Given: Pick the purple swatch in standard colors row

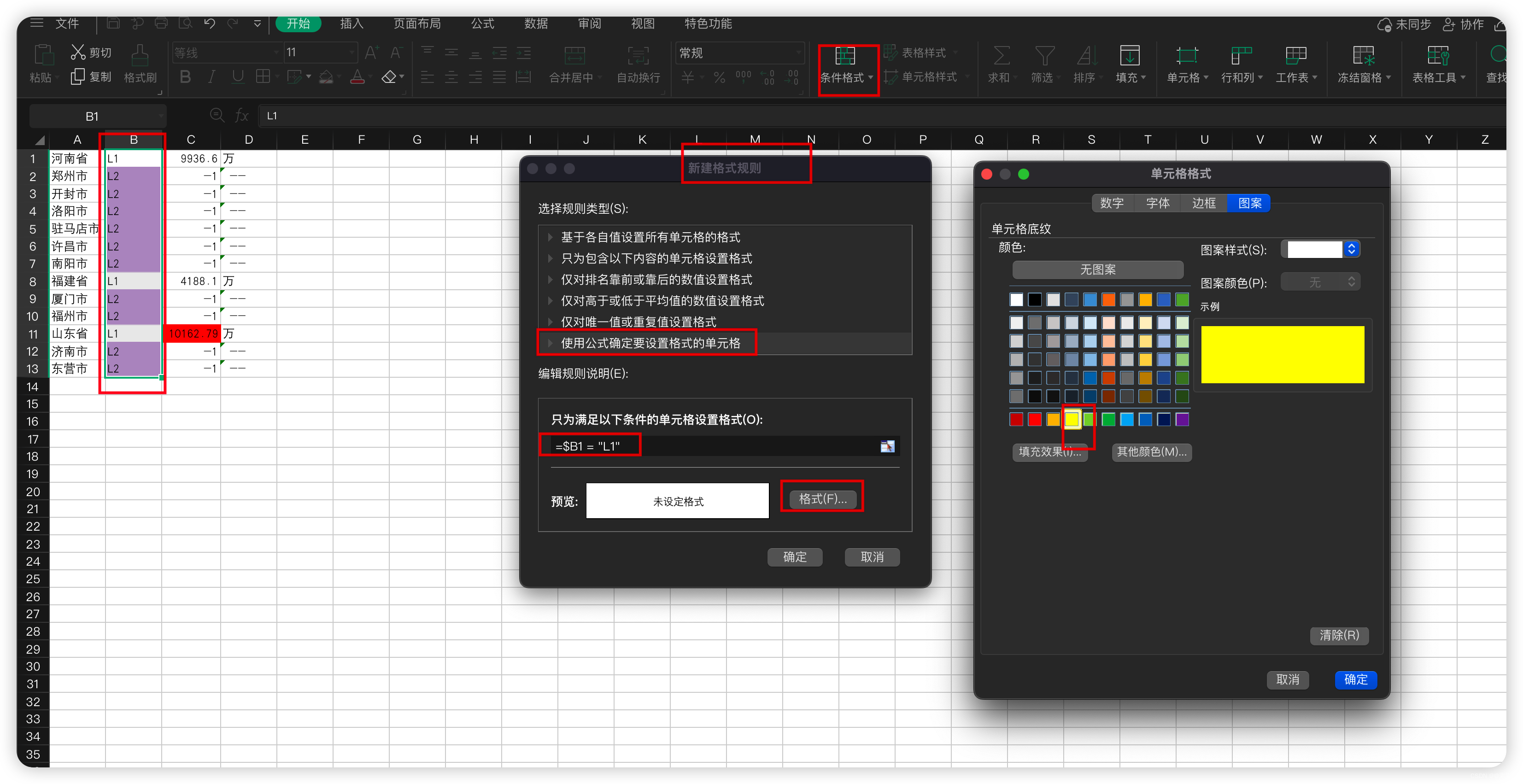Looking at the screenshot, I should click(1182, 419).
